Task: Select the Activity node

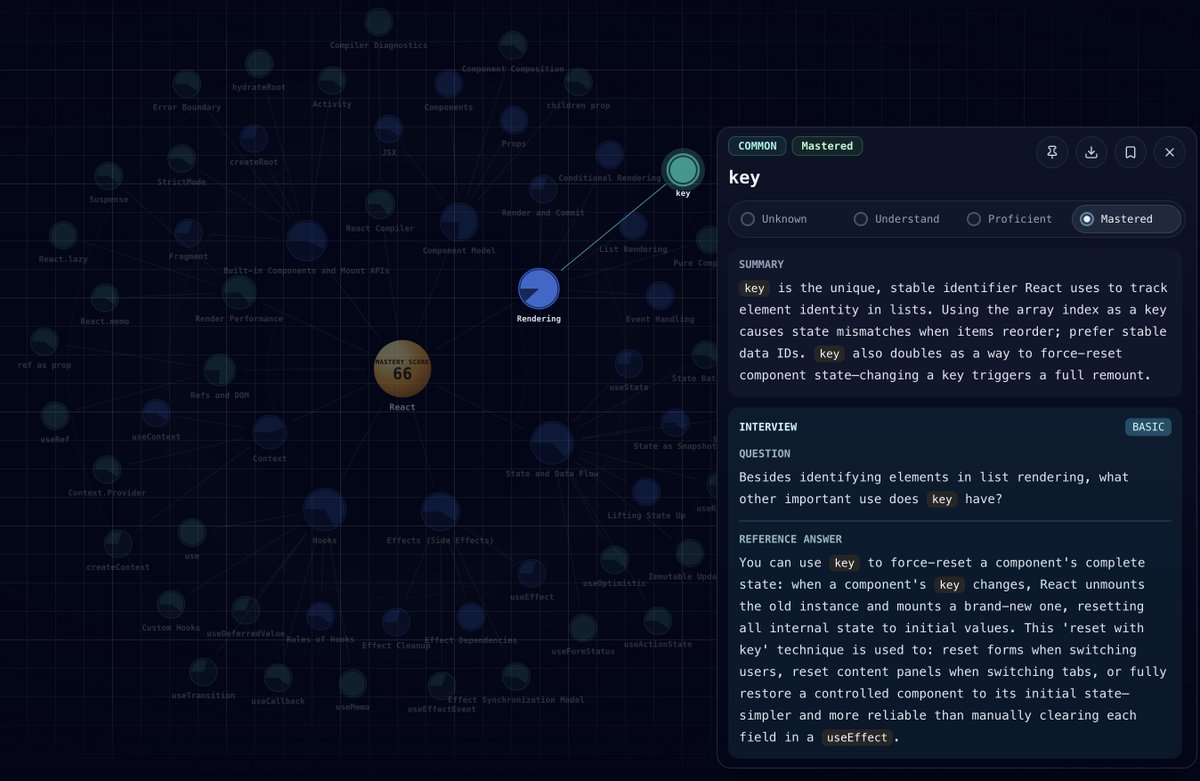Action: point(332,81)
